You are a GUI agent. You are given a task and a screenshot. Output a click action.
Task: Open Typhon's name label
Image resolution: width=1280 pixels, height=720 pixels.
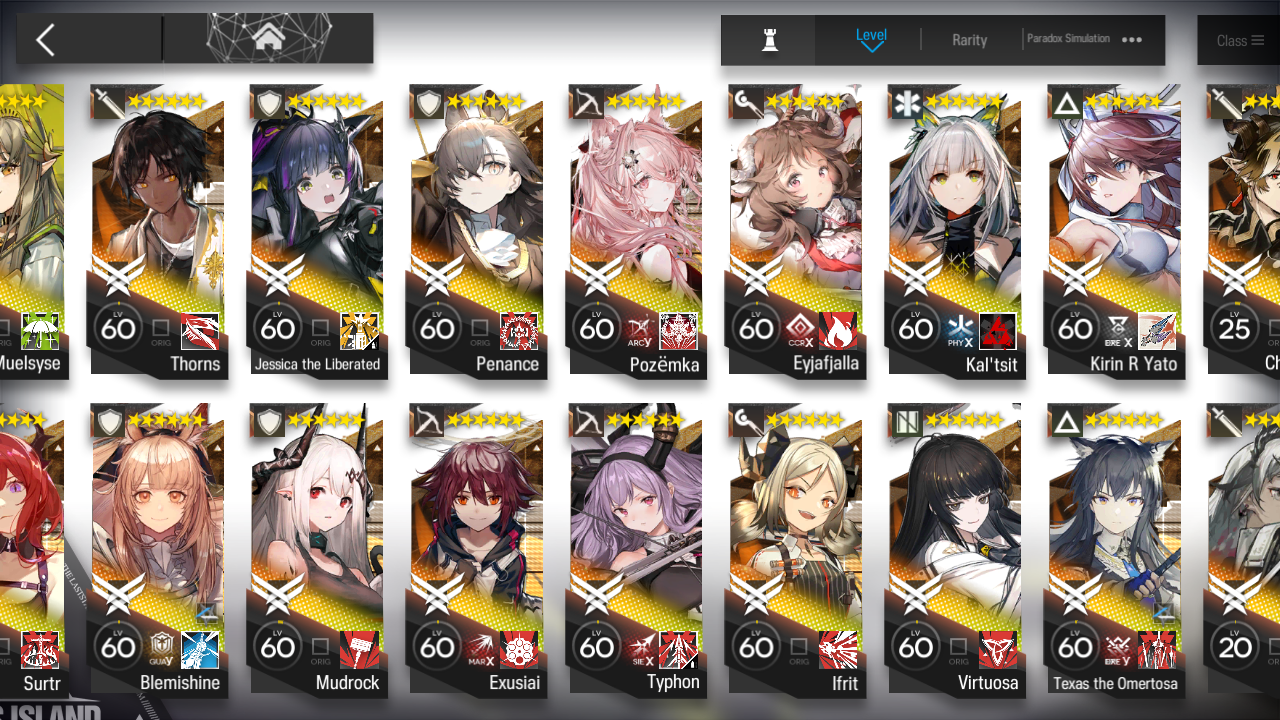673,682
